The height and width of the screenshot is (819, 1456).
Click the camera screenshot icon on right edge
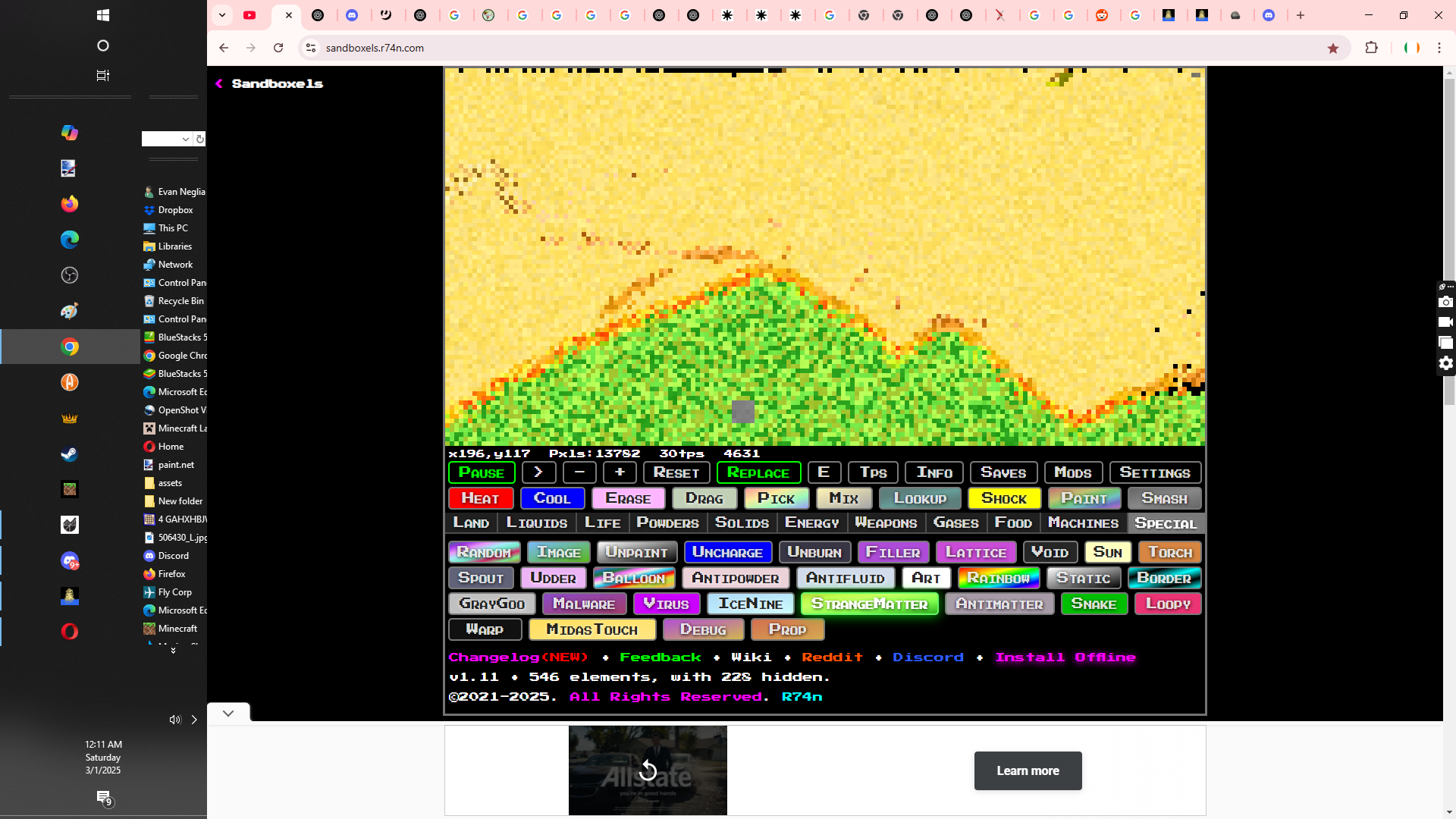[x=1446, y=302]
